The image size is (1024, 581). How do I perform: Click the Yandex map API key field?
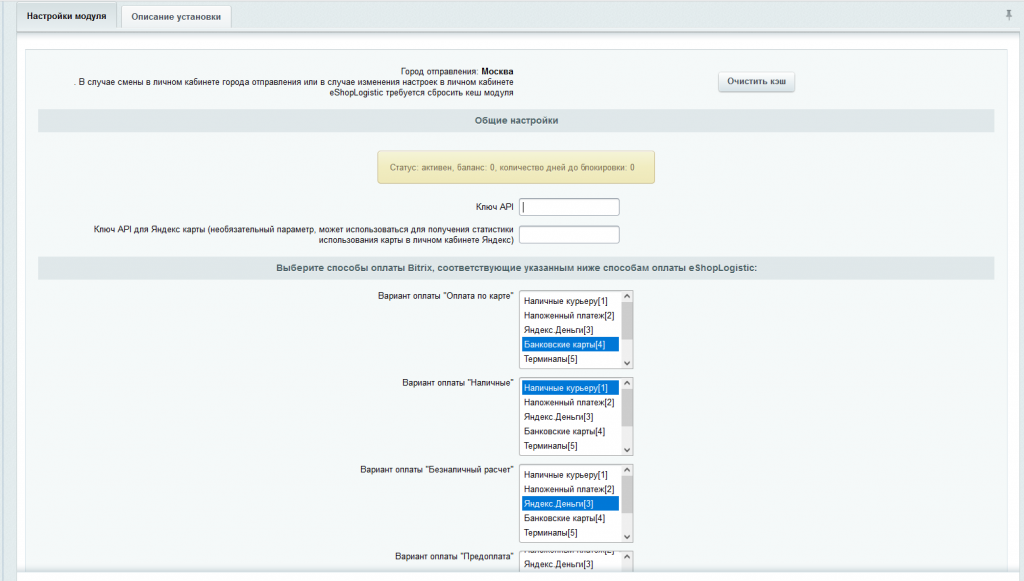569,235
